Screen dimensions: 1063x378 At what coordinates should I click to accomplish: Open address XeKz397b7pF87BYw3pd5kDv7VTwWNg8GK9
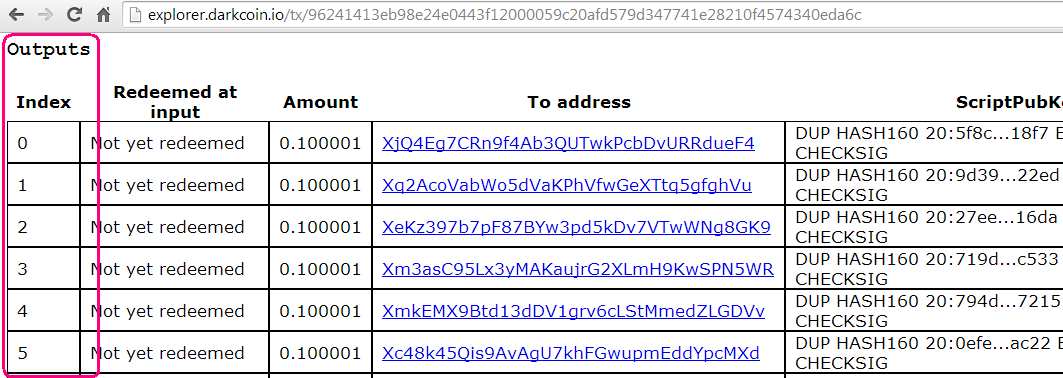[x=576, y=227]
